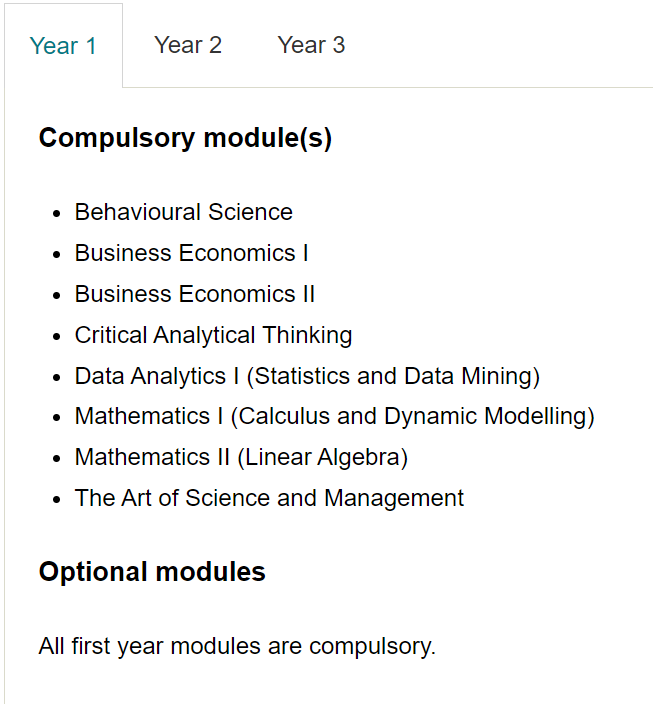Viewport: 653px width, 704px height.
Task: Click the bullet next to Business Economics II
Action: pos(56,295)
